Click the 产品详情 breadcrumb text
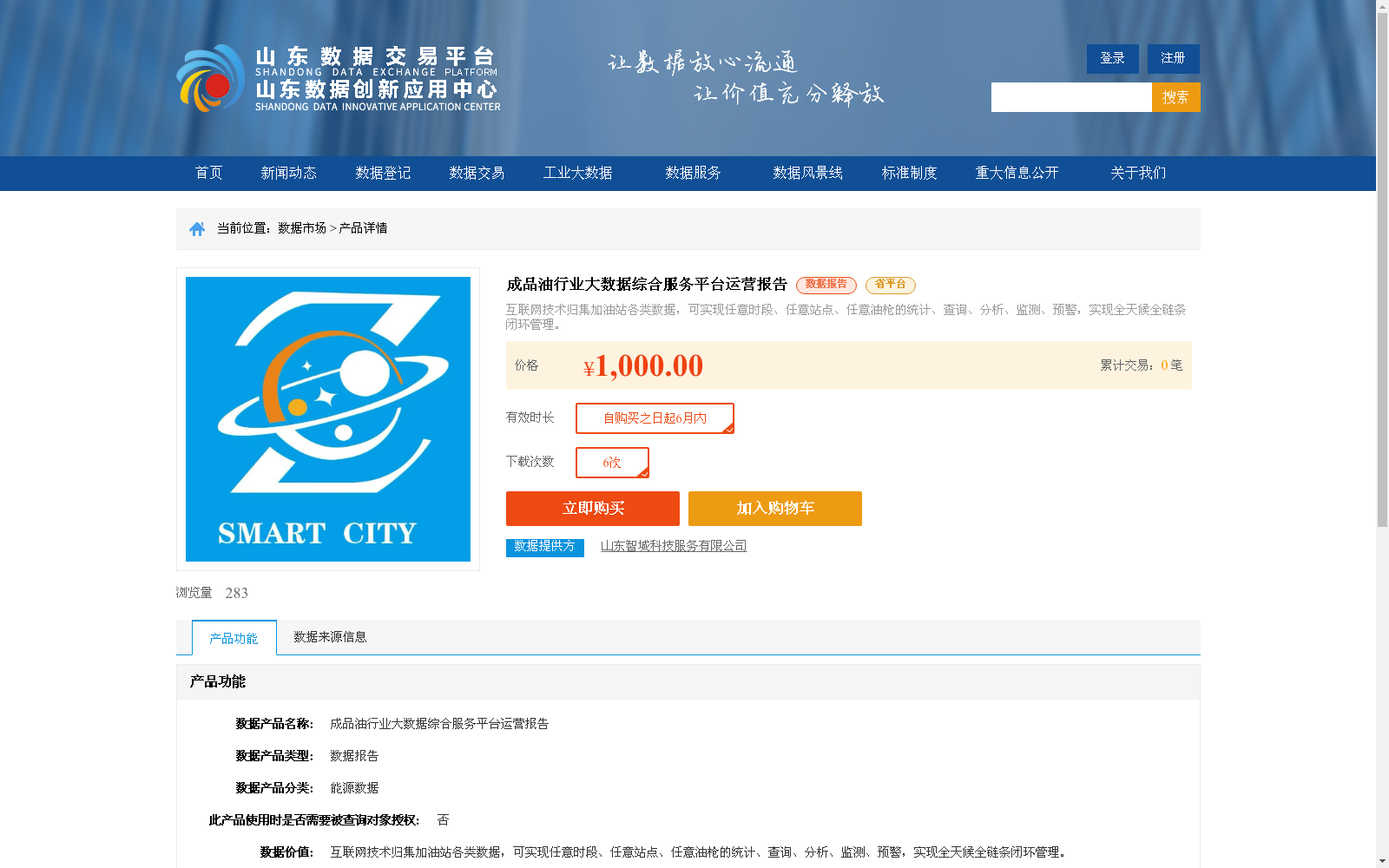The width and height of the screenshot is (1389, 868). point(363,228)
